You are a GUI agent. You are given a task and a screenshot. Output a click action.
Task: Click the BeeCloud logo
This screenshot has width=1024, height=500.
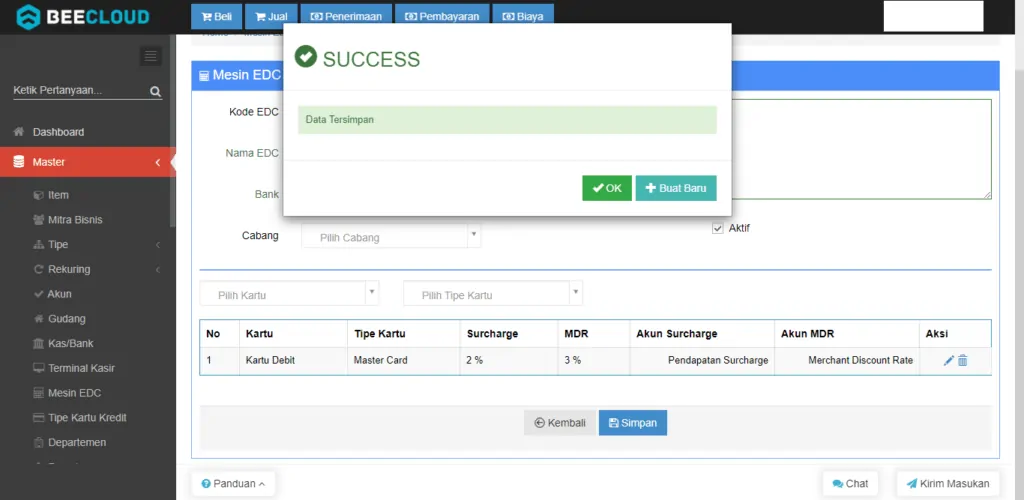[83, 16]
